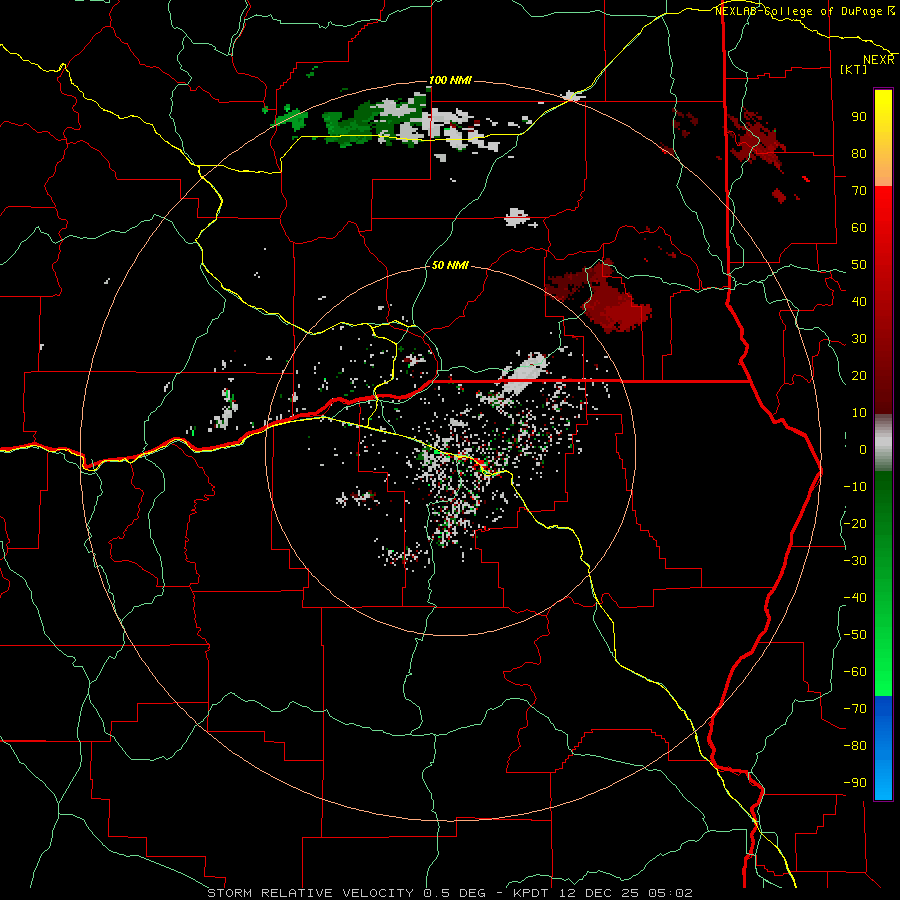Select the "[KT]" units label above color scale
This screenshot has width=900, height=900.
(854, 69)
